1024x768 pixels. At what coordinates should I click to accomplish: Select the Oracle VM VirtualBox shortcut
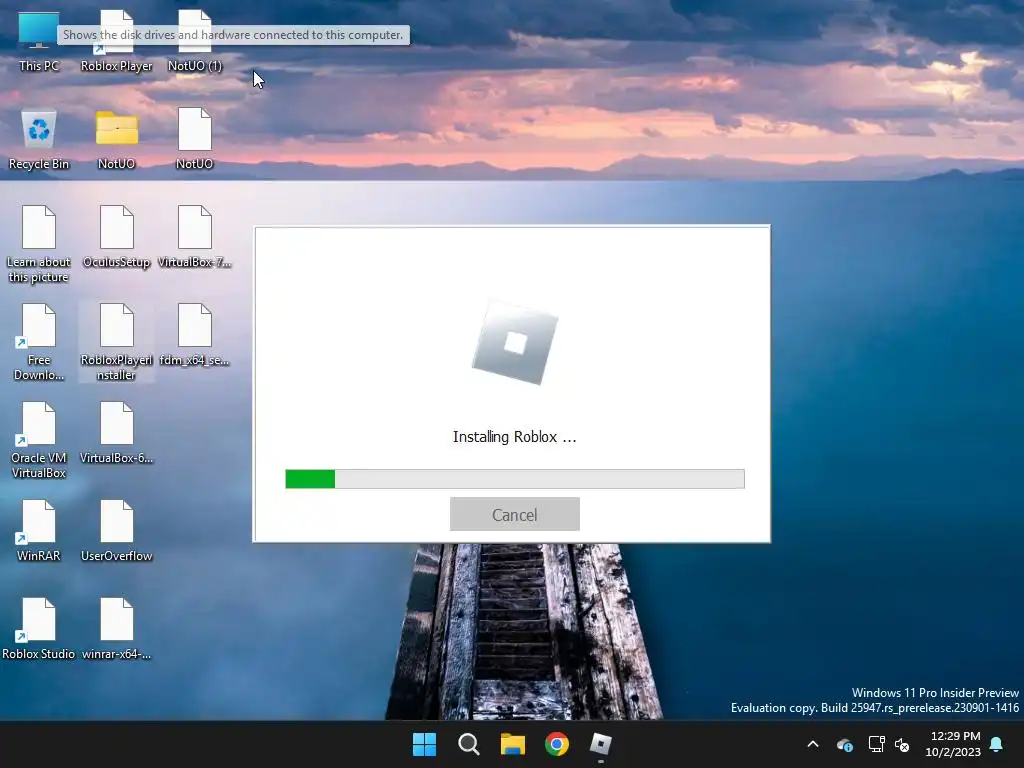point(39,440)
